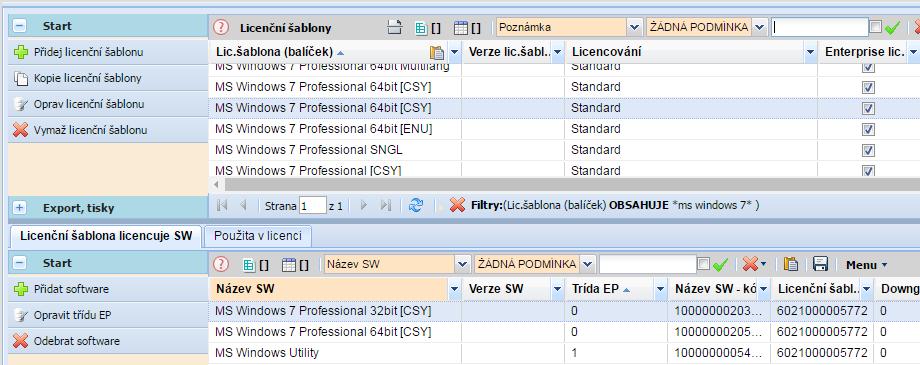Toggle Enterprise lic. checkbox for 64bit [ENU] row

point(868,129)
